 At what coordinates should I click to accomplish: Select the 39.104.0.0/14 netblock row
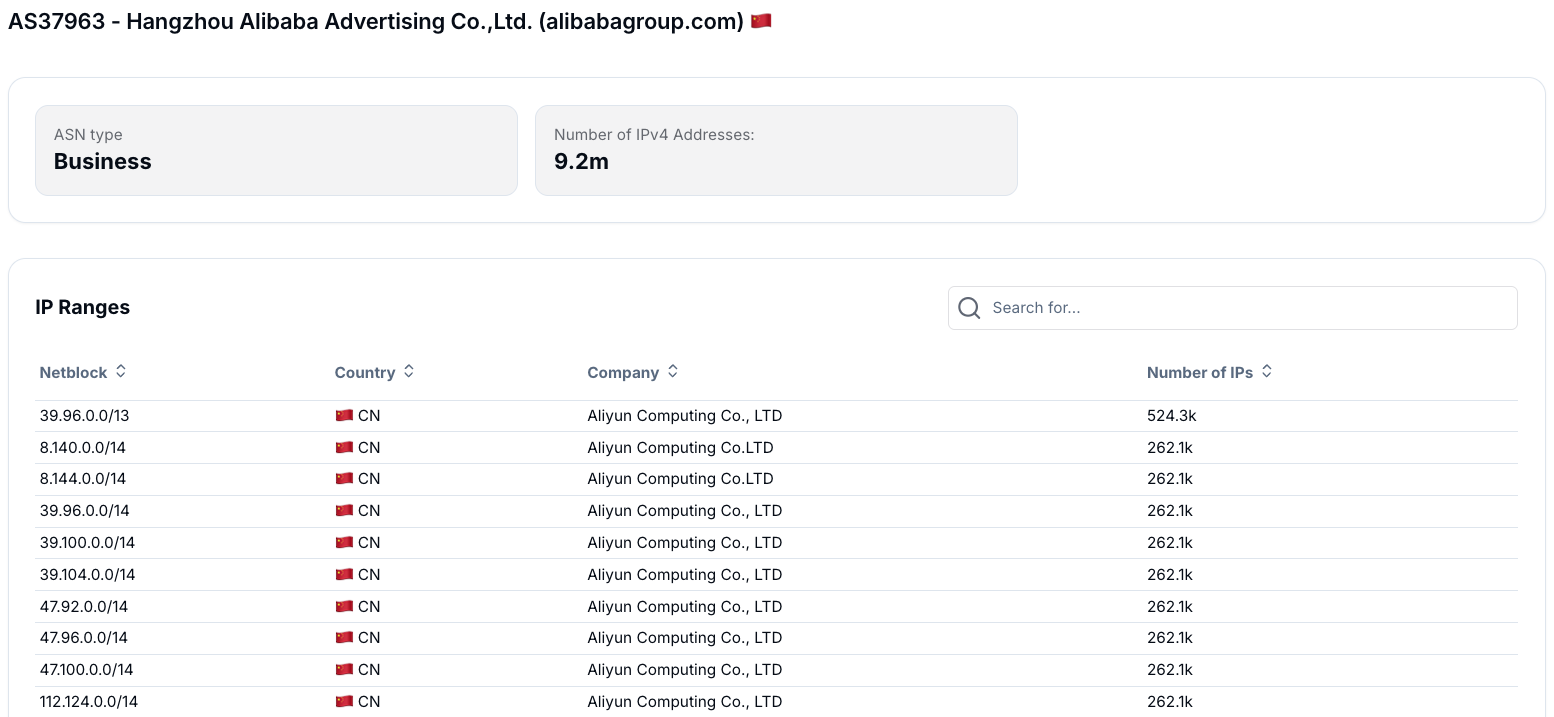(x=87, y=574)
